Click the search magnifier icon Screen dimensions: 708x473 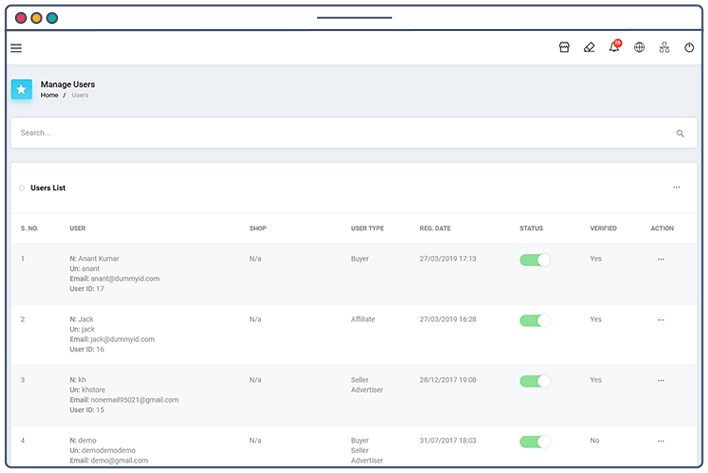point(680,133)
